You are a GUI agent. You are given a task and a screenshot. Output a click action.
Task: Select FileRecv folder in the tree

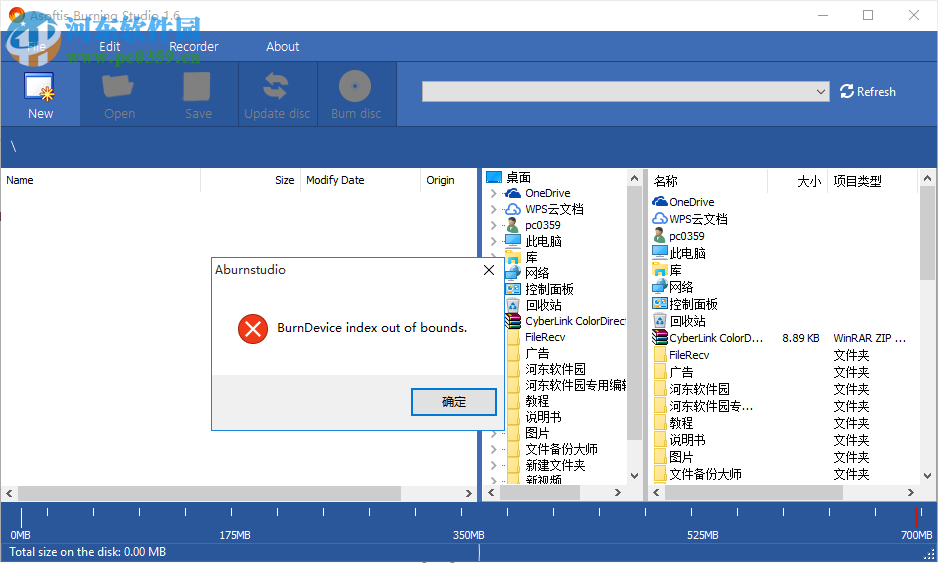coord(545,337)
